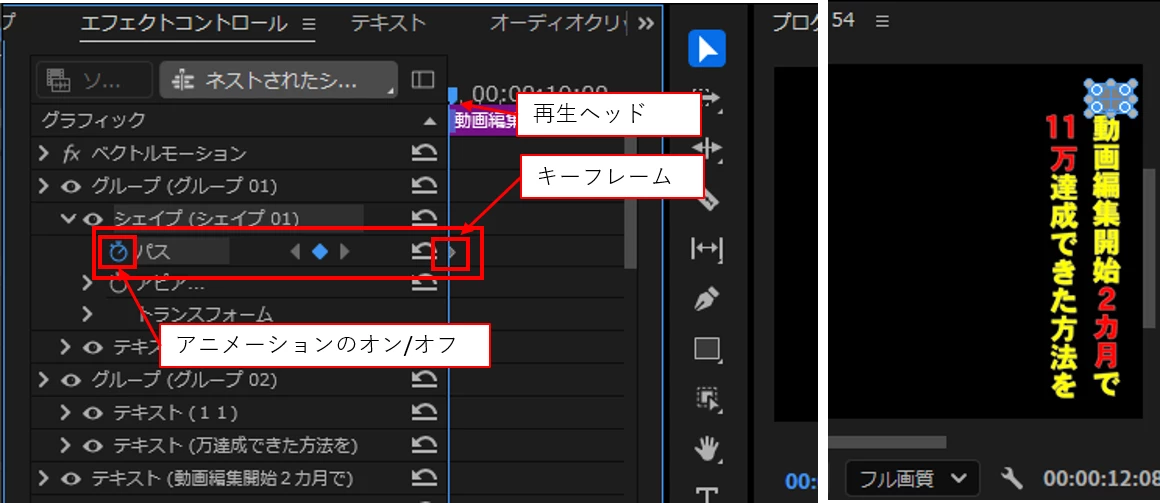Reset グループ (グループ 01) parameters
Viewport: 1160px width, 503px height.
point(424,185)
